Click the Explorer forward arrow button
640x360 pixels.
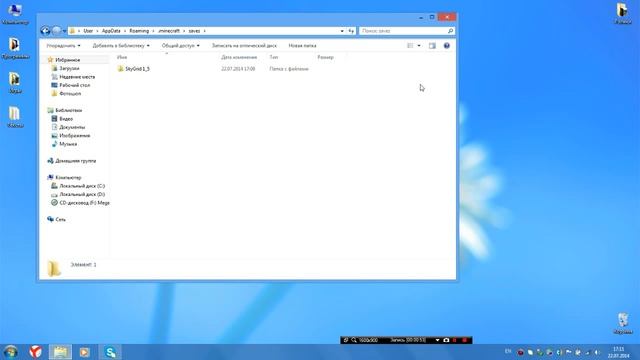coord(57,31)
